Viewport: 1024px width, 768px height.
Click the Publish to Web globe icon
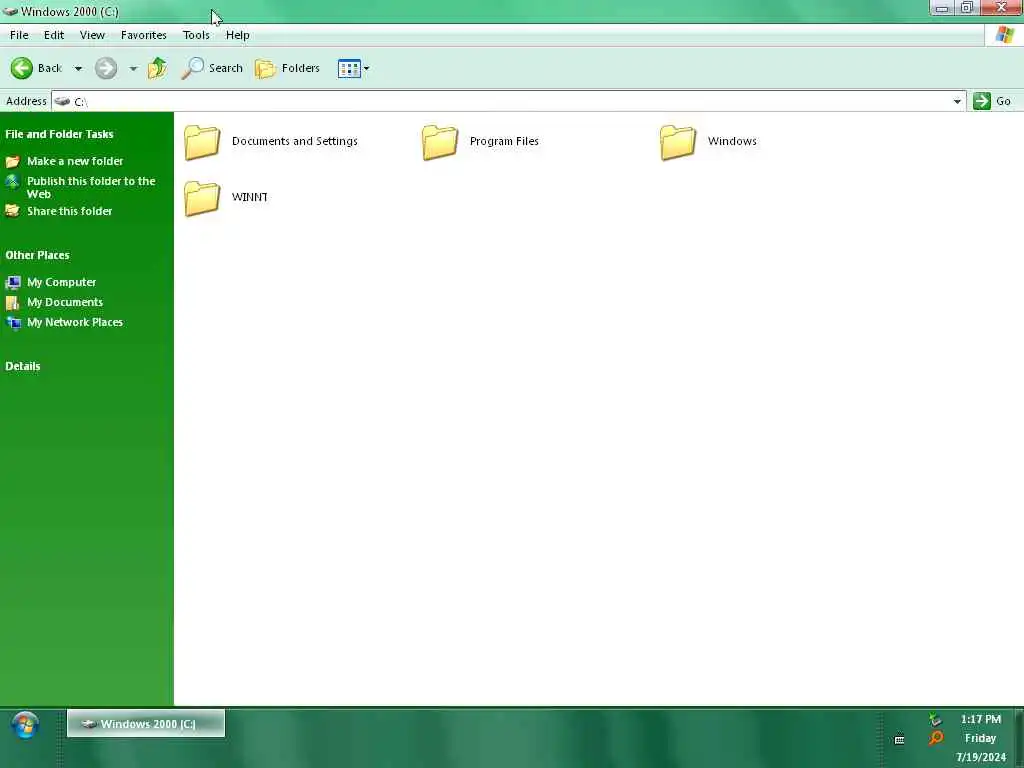(12, 182)
